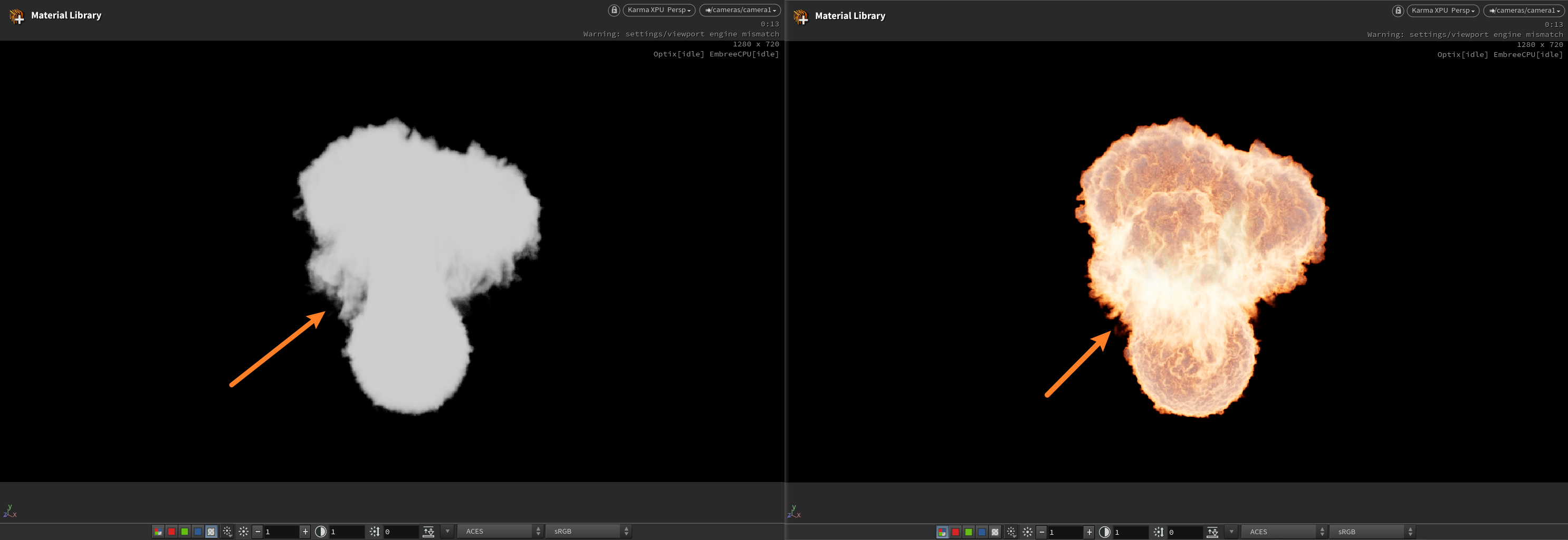Click the Optix[idle] EmbreeCPU[idle] status in left viewport
This screenshot has height=540, width=1568.
click(x=716, y=54)
